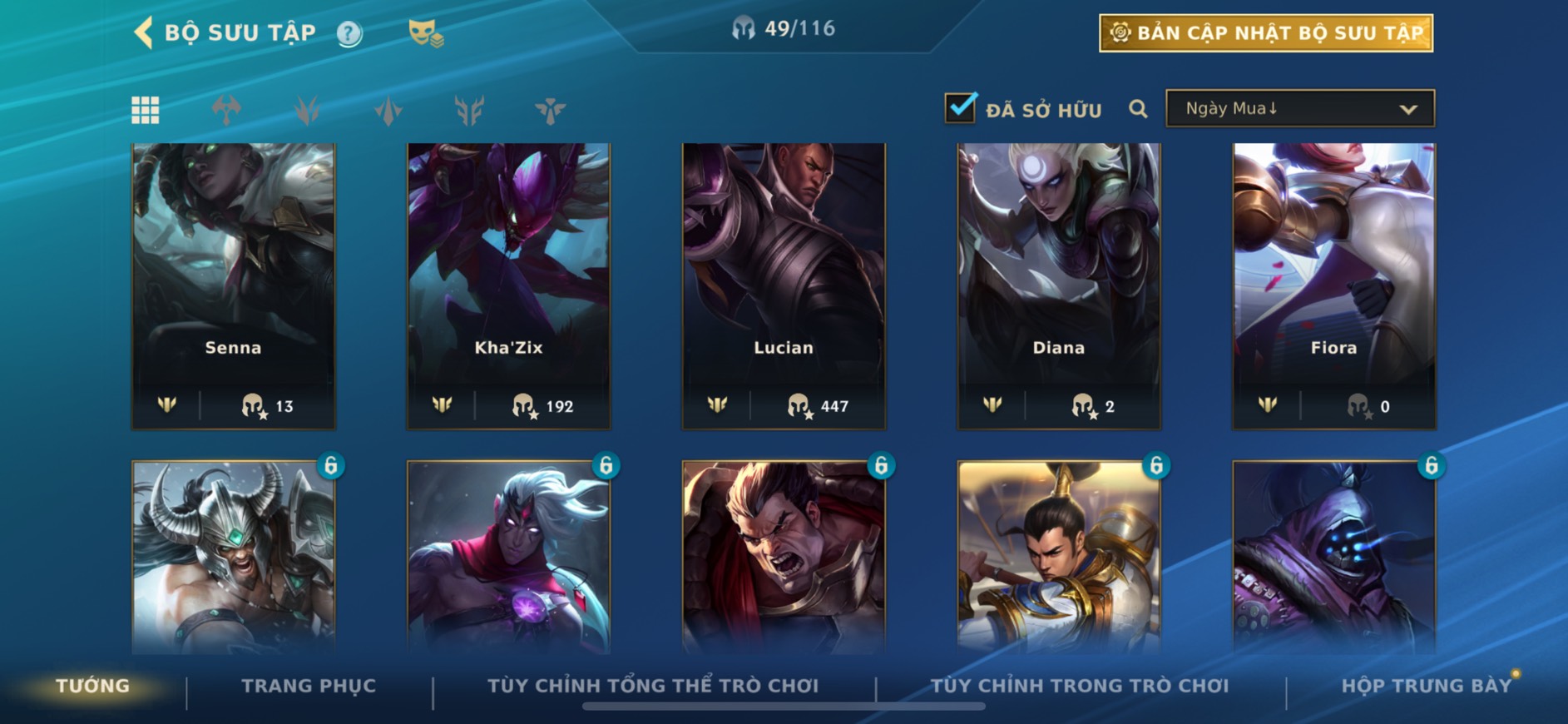Filter champions by the first role icon
The image size is (1568, 724).
[226, 110]
